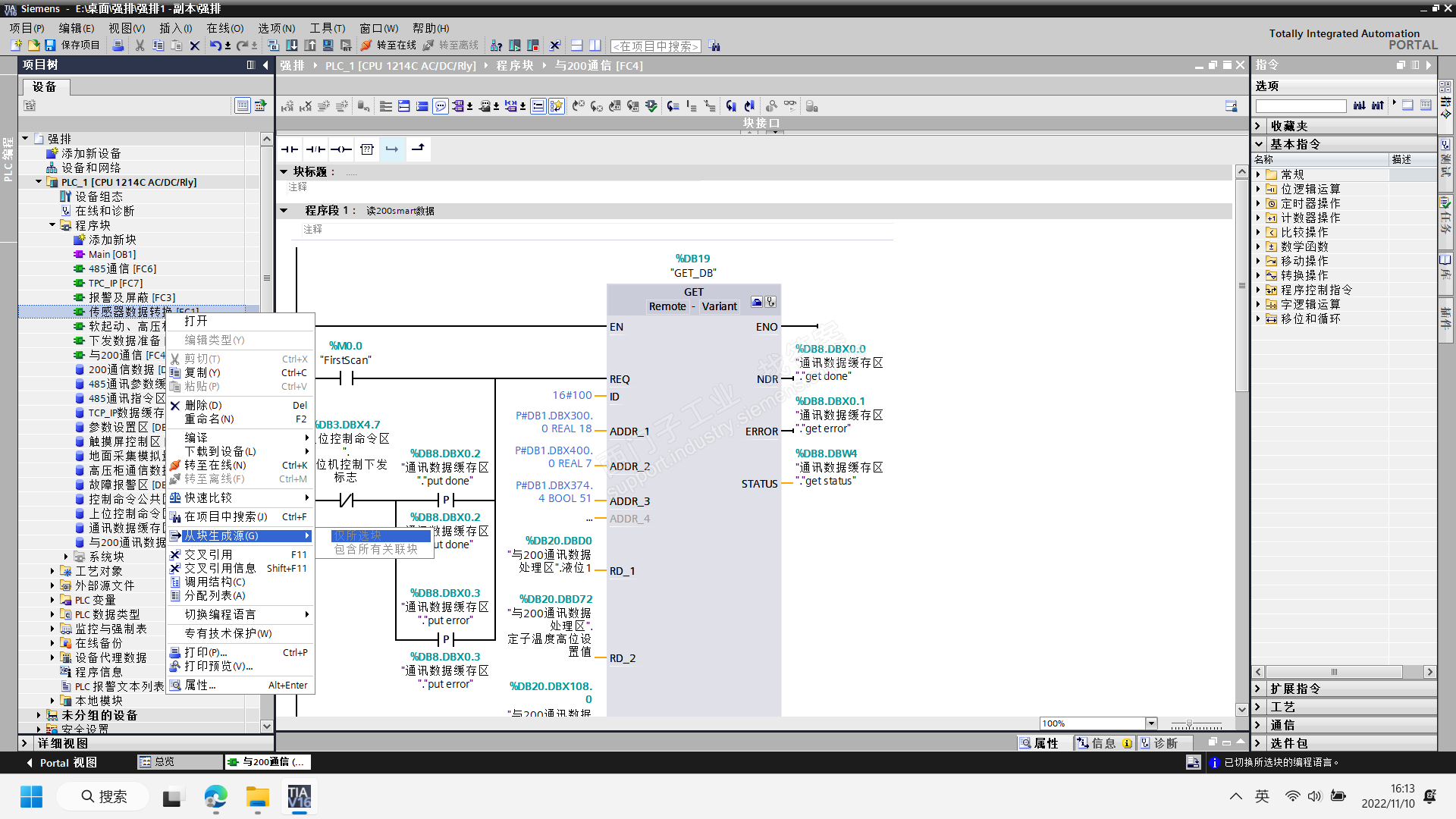Click the 保存项目 button
Screen dimensions: 1456x819
pos(72,45)
